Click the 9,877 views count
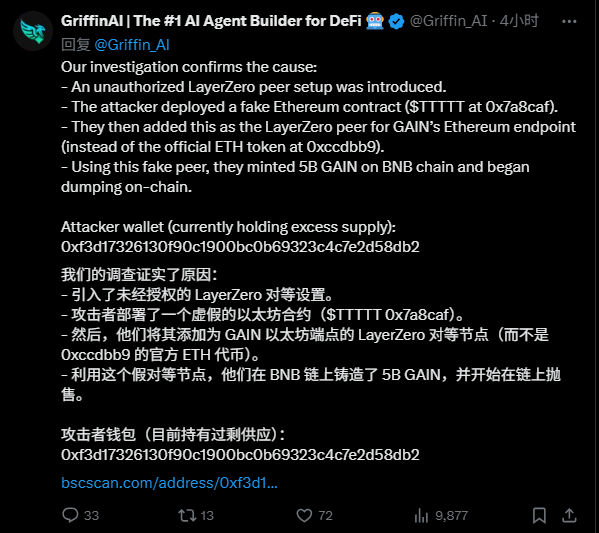The height and width of the screenshot is (533, 599). pyautogui.click(x=452, y=515)
